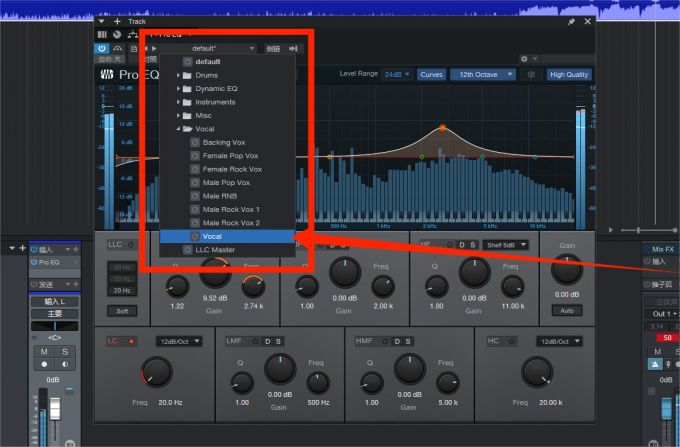This screenshot has width=680, height=447.
Task: Click the LC Freq knob
Action: 156,372
